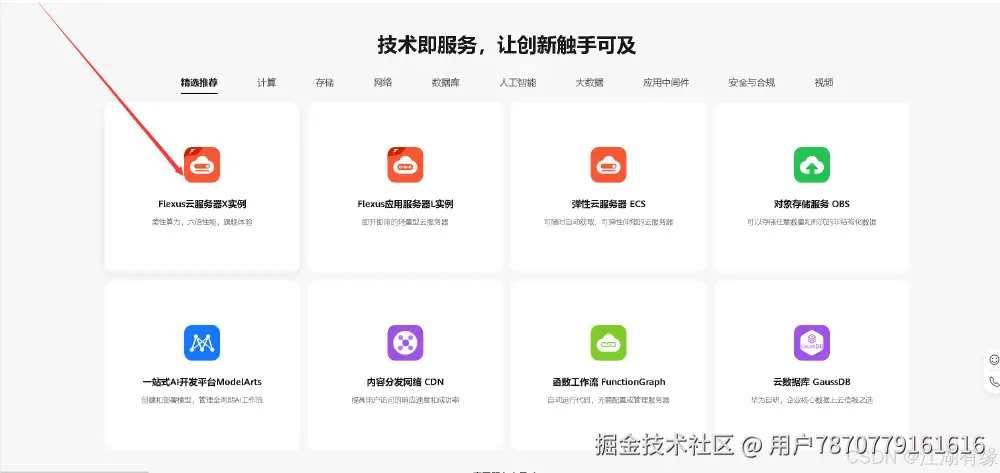Open the phone contact icon on right edge
Screen dimensions: 1000x473
point(994,382)
